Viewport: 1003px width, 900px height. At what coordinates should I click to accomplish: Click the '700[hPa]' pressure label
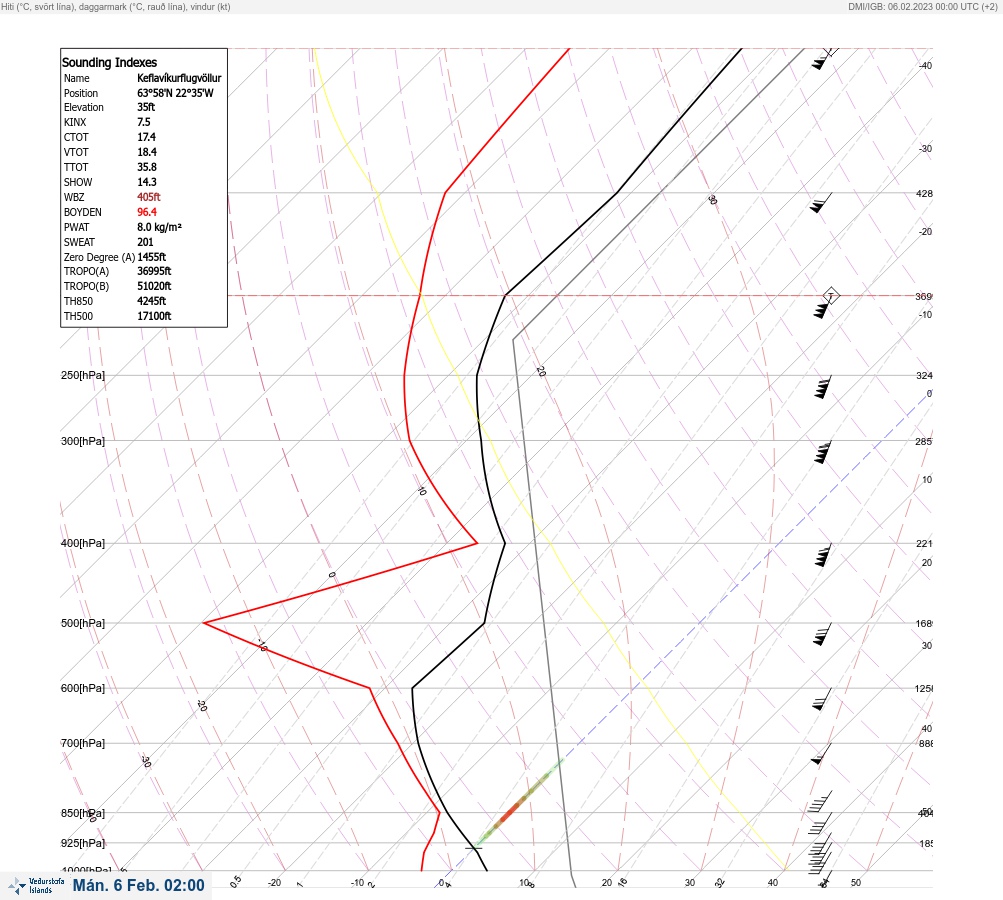pos(83,743)
